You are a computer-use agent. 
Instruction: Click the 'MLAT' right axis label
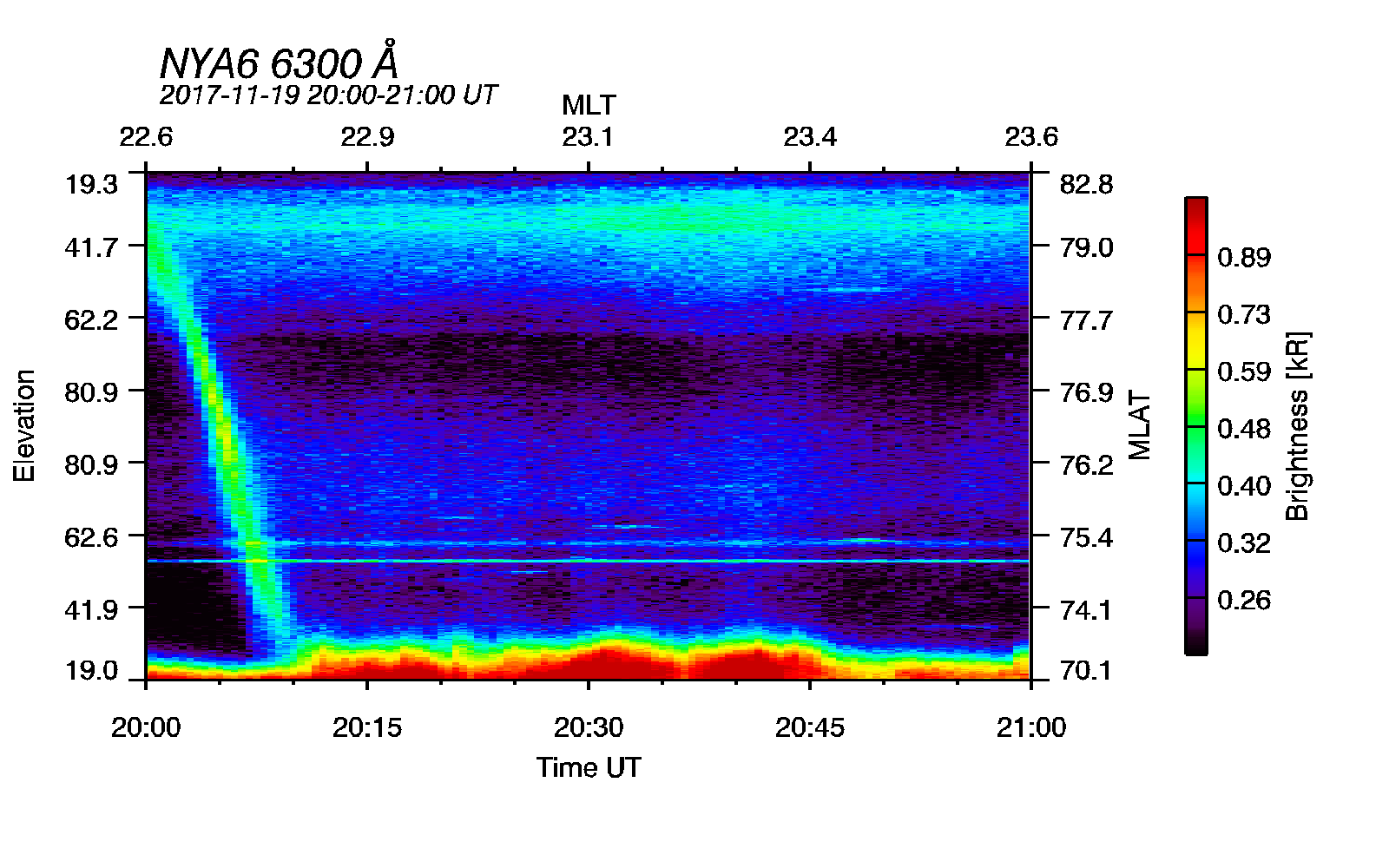coord(1139,425)
